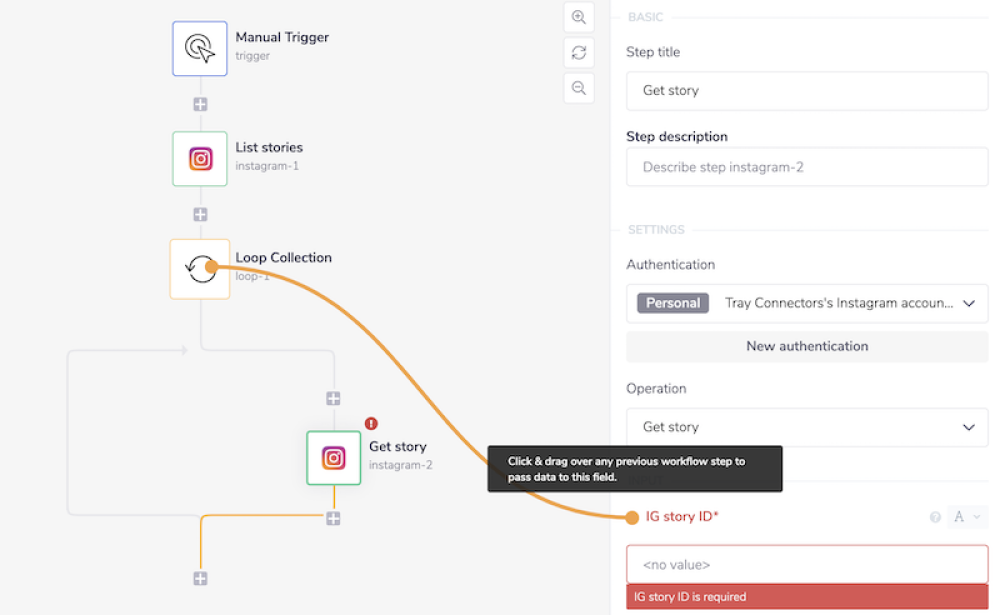The width and height of the screenshot is (1000, 615).
Task: Click the refresh canvas view icon
Action: pos(579,52)
